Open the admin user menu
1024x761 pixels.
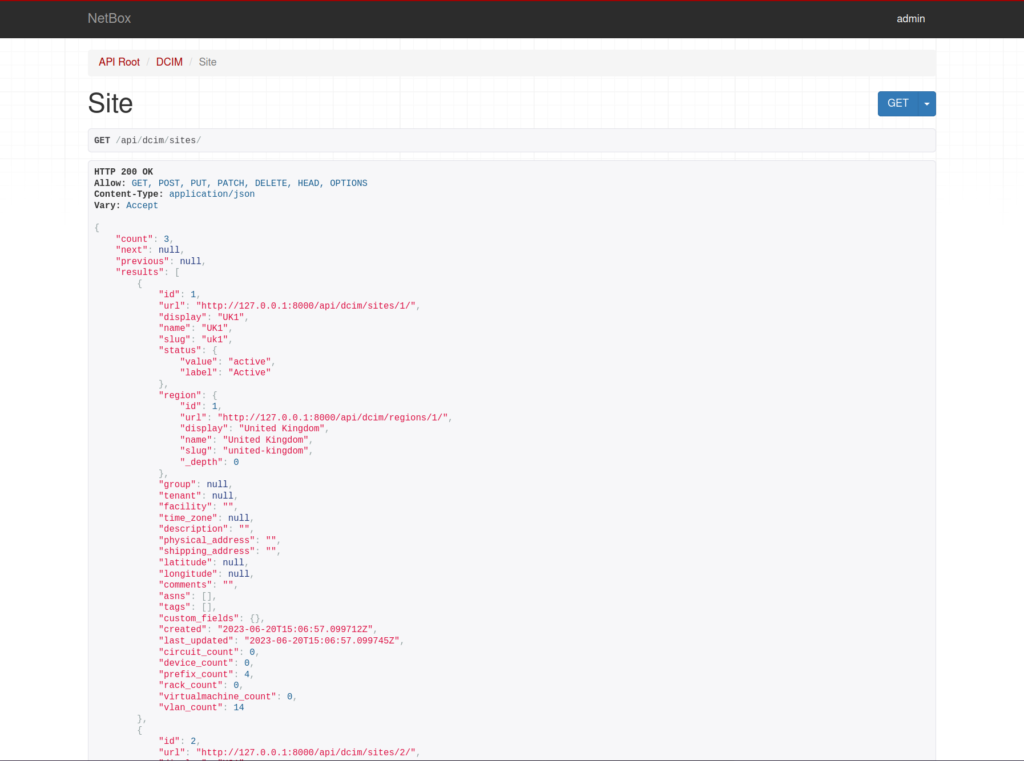click(910, 18)
